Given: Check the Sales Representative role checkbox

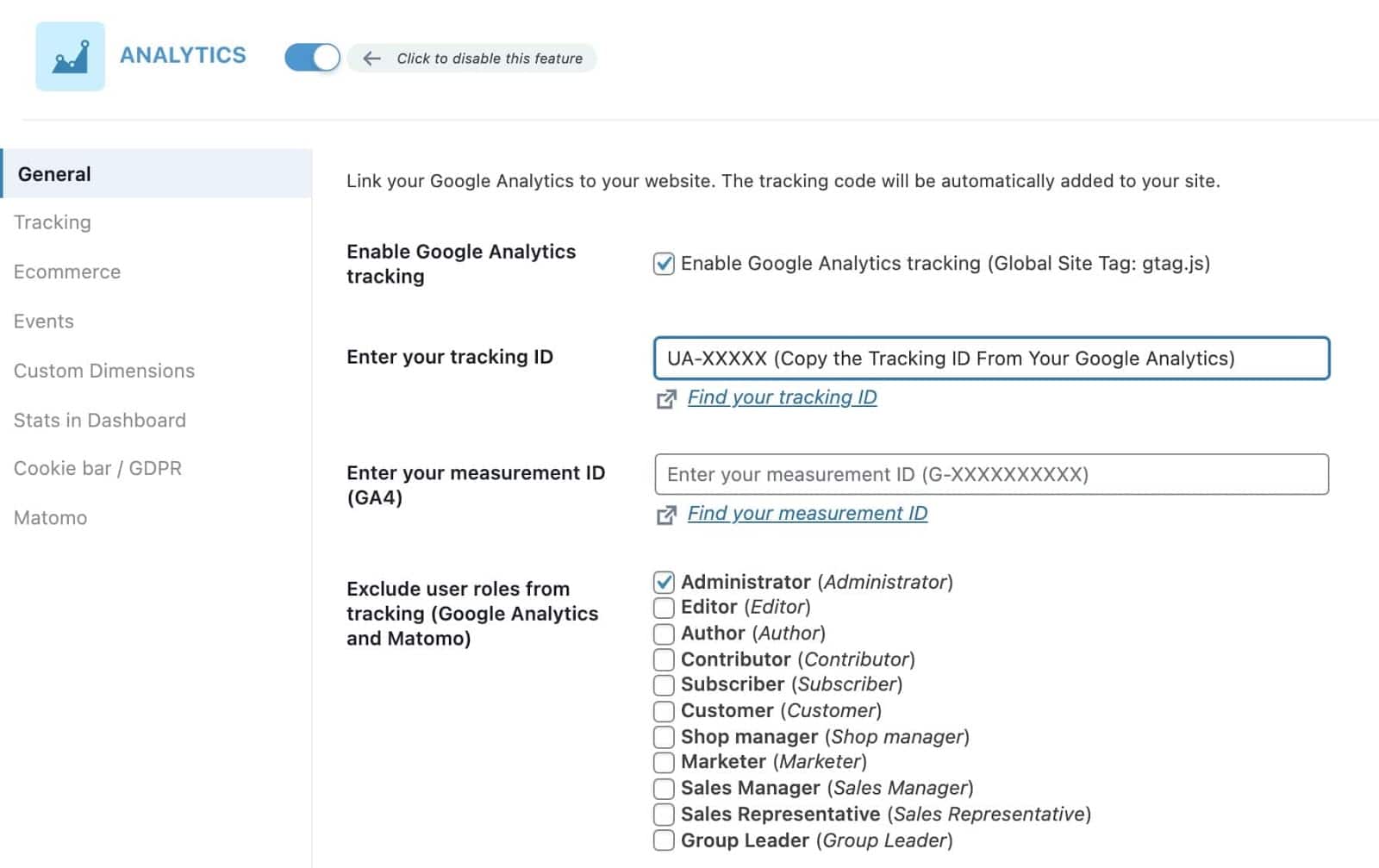Looking at the screenshot, I should coord(664,815).
